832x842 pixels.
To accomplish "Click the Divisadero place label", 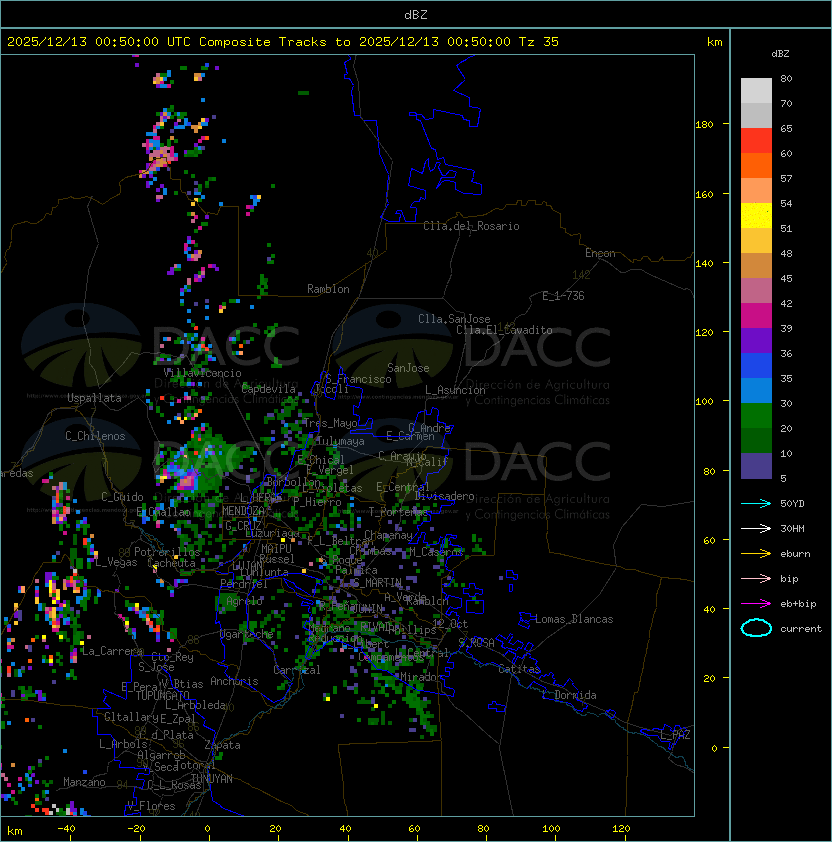I will coord(445,496).
